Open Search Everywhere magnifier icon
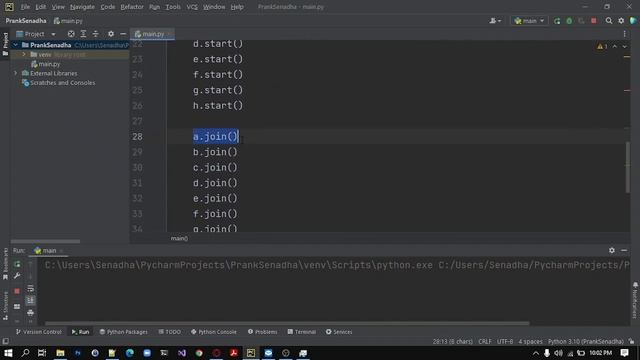The width and height of the screenshot is (640, 360). [x=609, y=21]
